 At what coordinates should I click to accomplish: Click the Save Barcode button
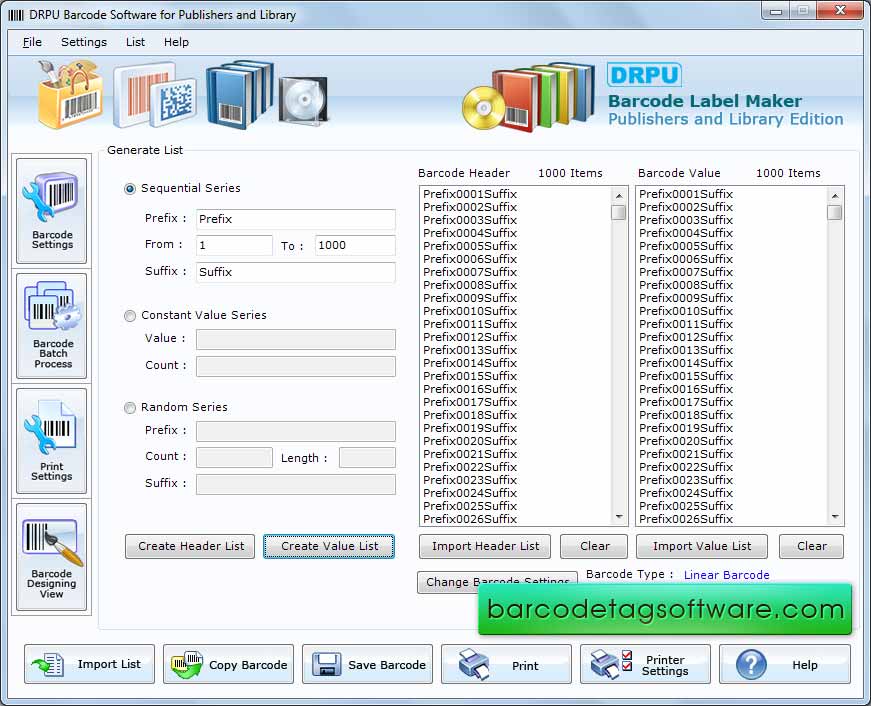click(368, 665)
